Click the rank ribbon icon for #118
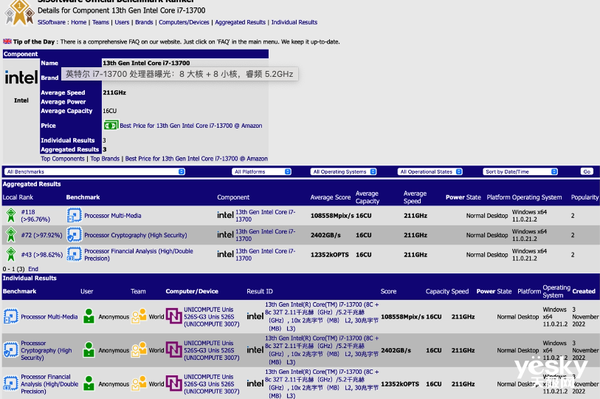600x399 pixels. point(11,215)
